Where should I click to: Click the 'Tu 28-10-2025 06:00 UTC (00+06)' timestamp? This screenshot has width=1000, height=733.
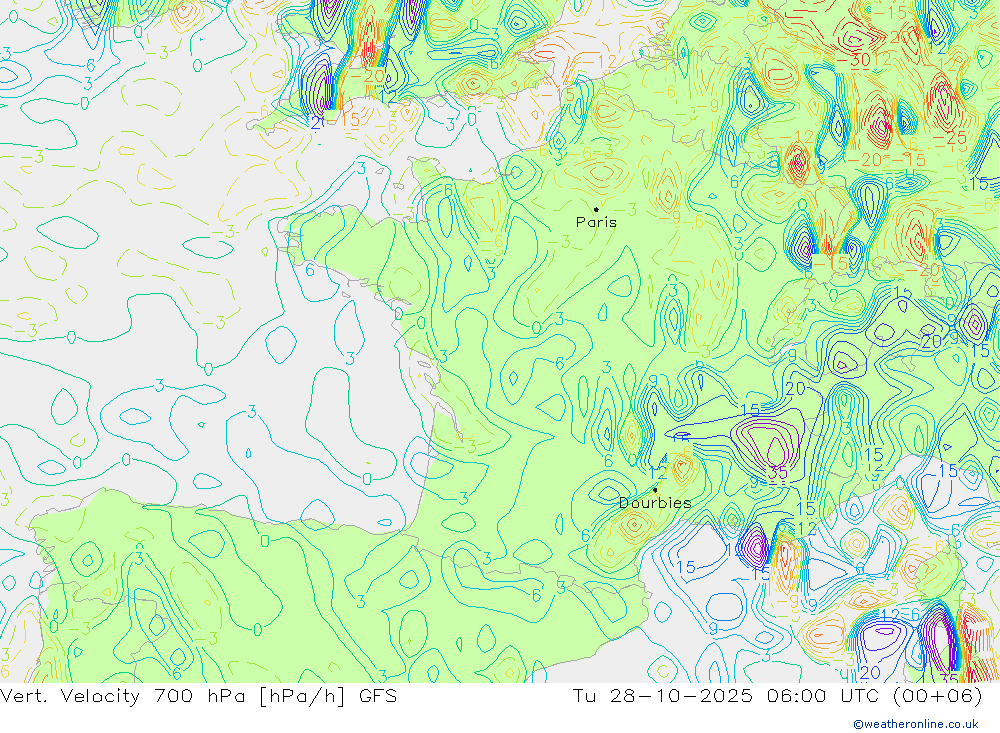tap(777, 695)
